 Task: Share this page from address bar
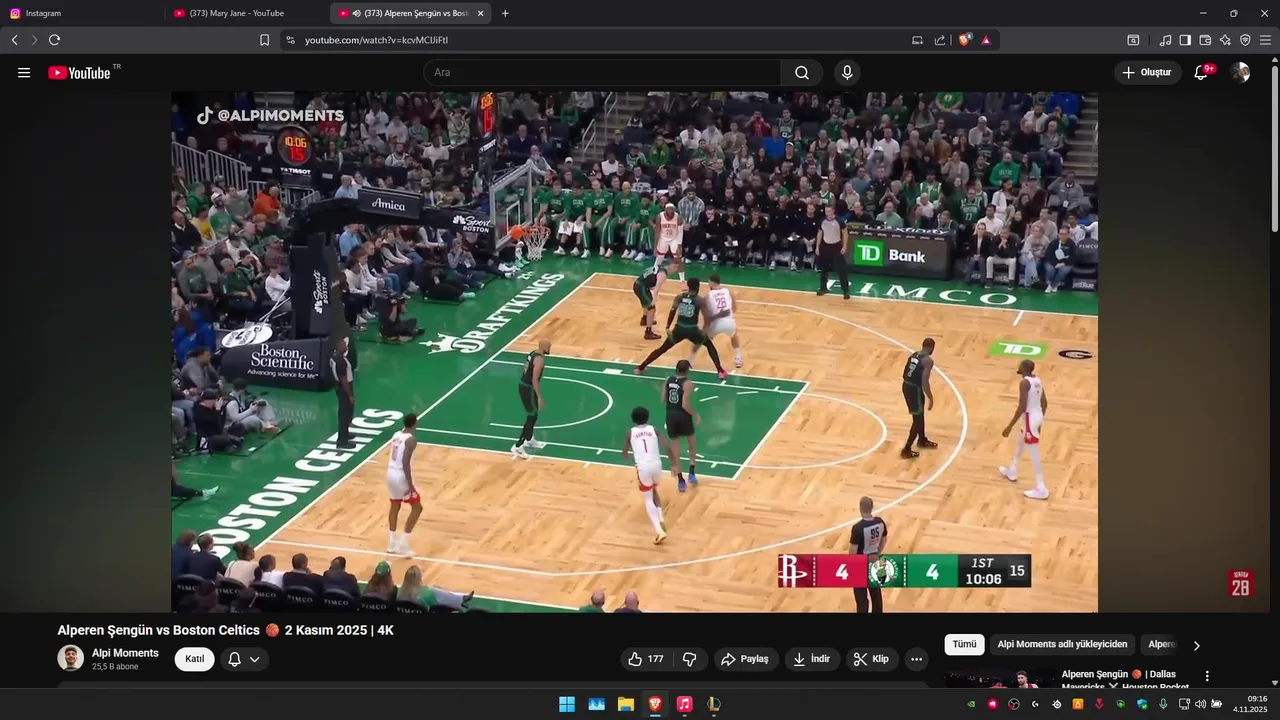[940, 40]
